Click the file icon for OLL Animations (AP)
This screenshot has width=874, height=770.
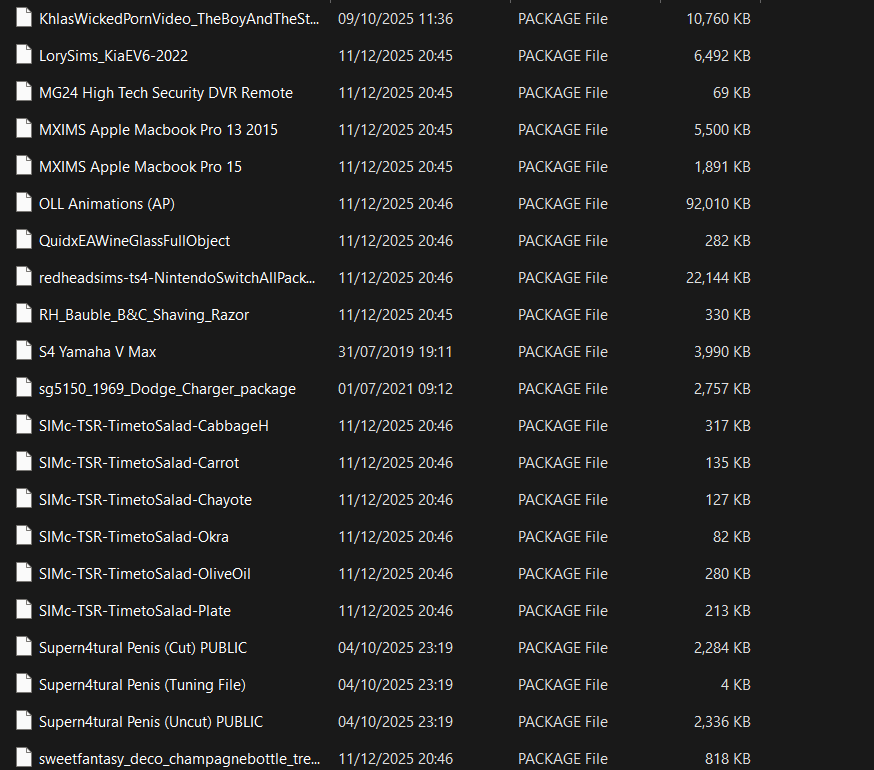[24, 203]
